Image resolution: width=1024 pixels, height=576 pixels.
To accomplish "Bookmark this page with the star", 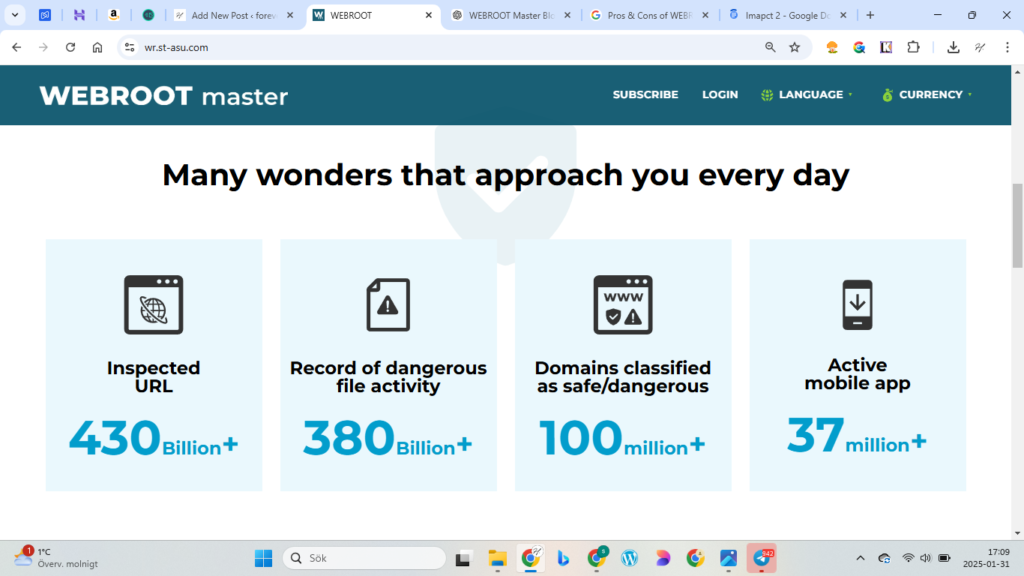I will [x=795, y=47].
